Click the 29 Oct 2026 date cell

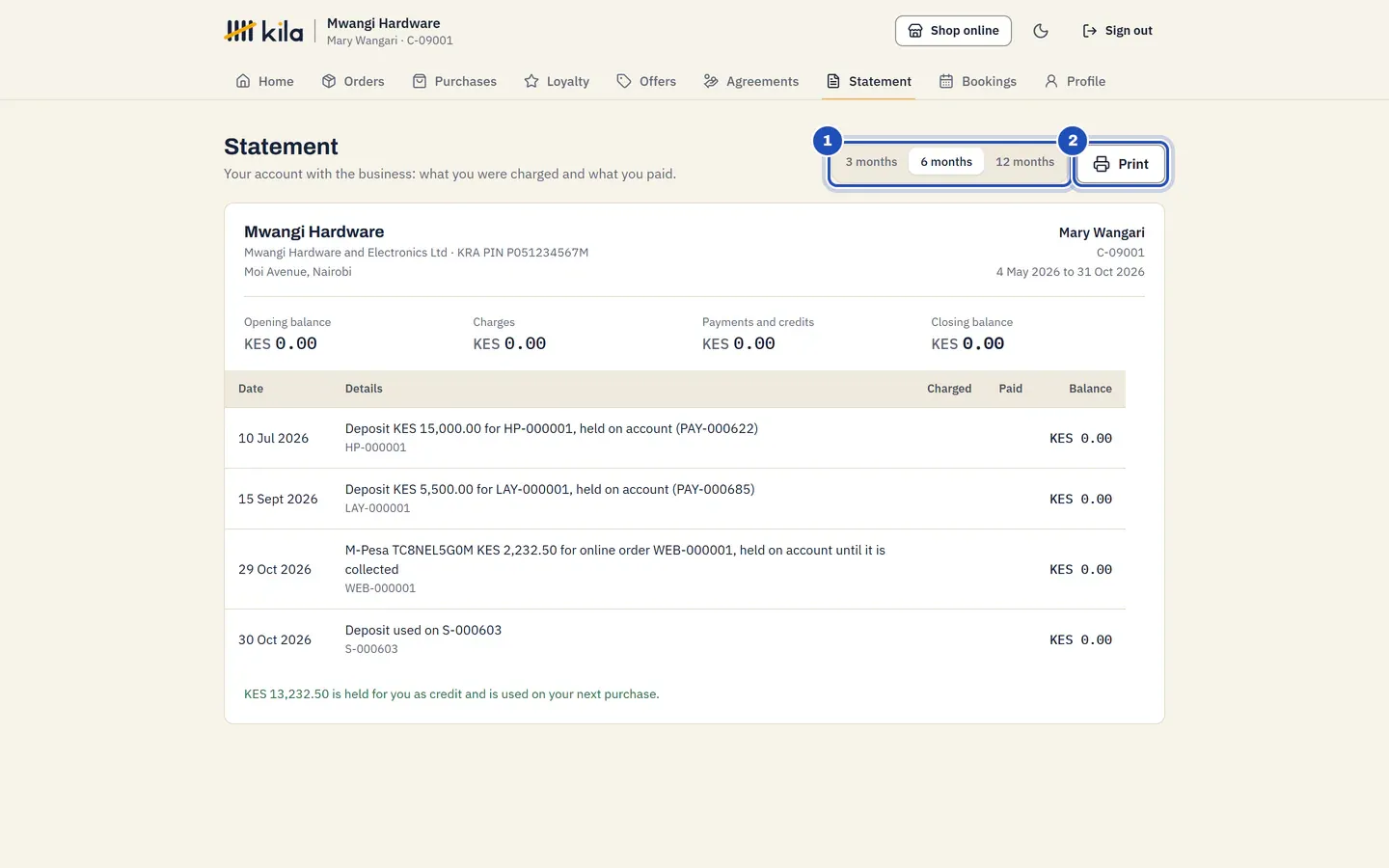275,569
